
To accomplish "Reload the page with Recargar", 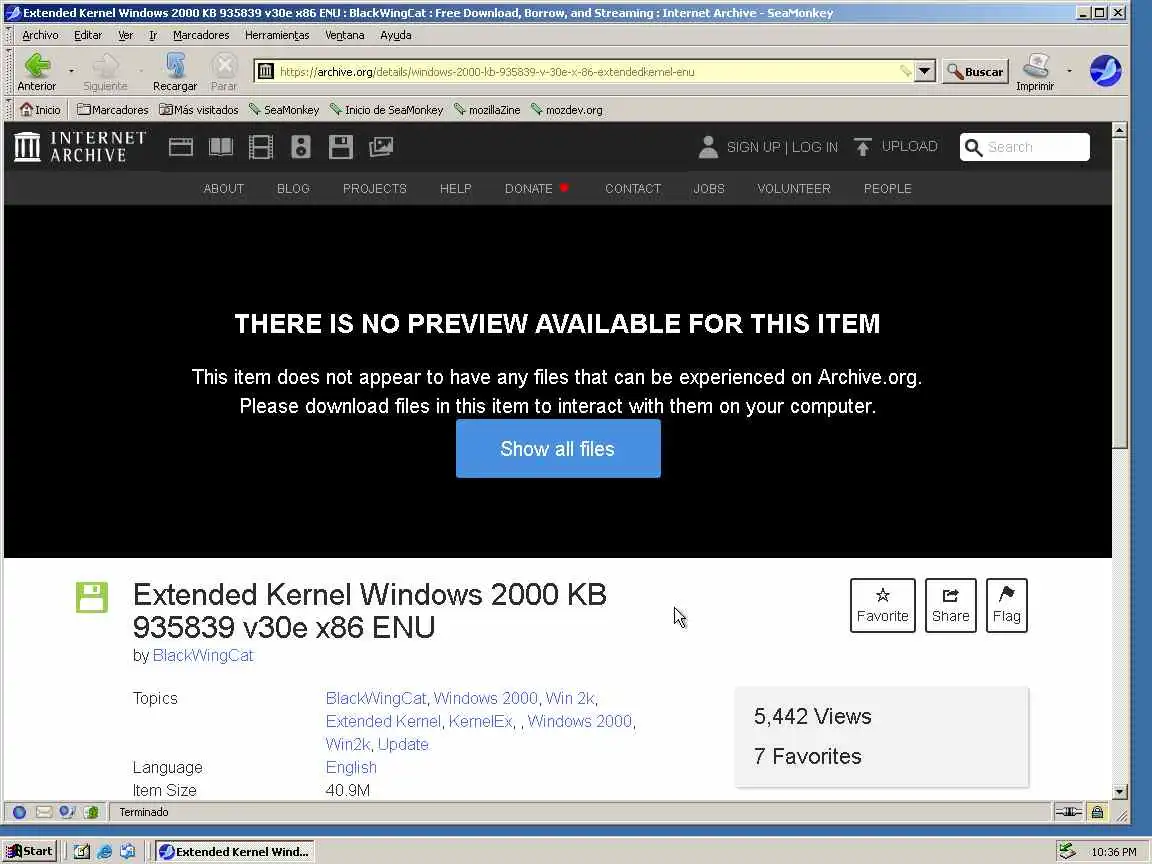I will click(175, 72).
